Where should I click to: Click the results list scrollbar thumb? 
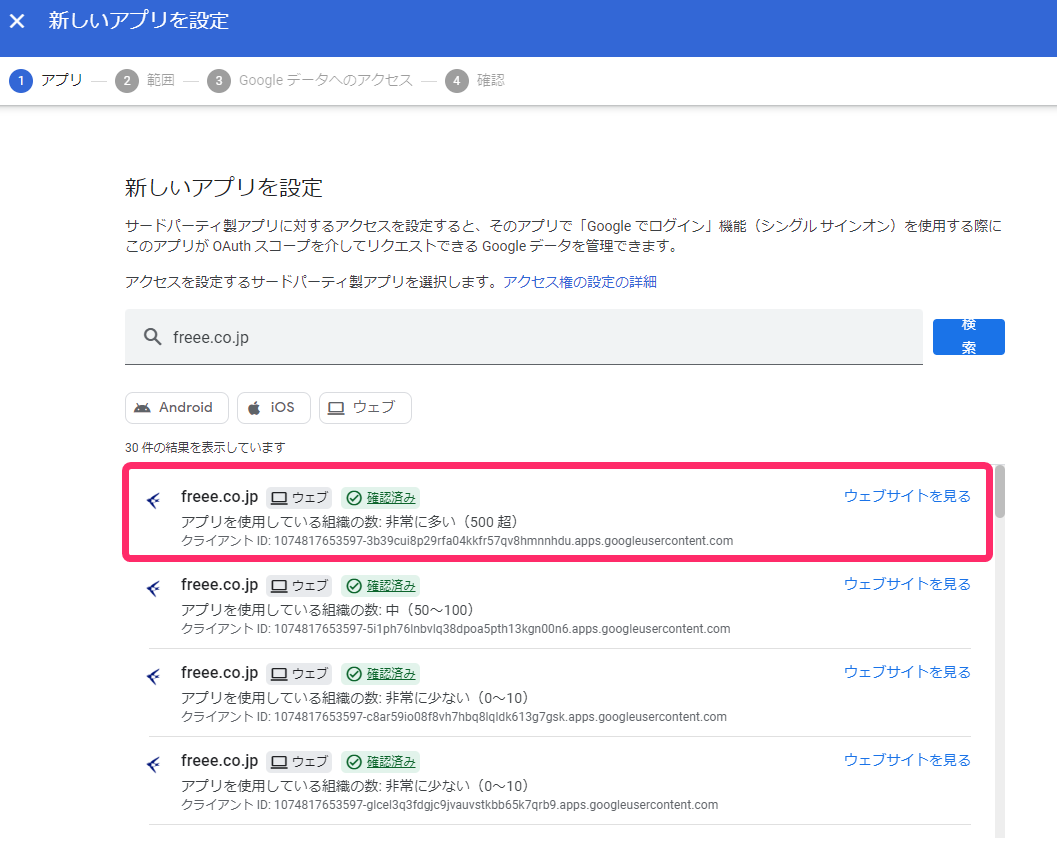pos(1000,491)
